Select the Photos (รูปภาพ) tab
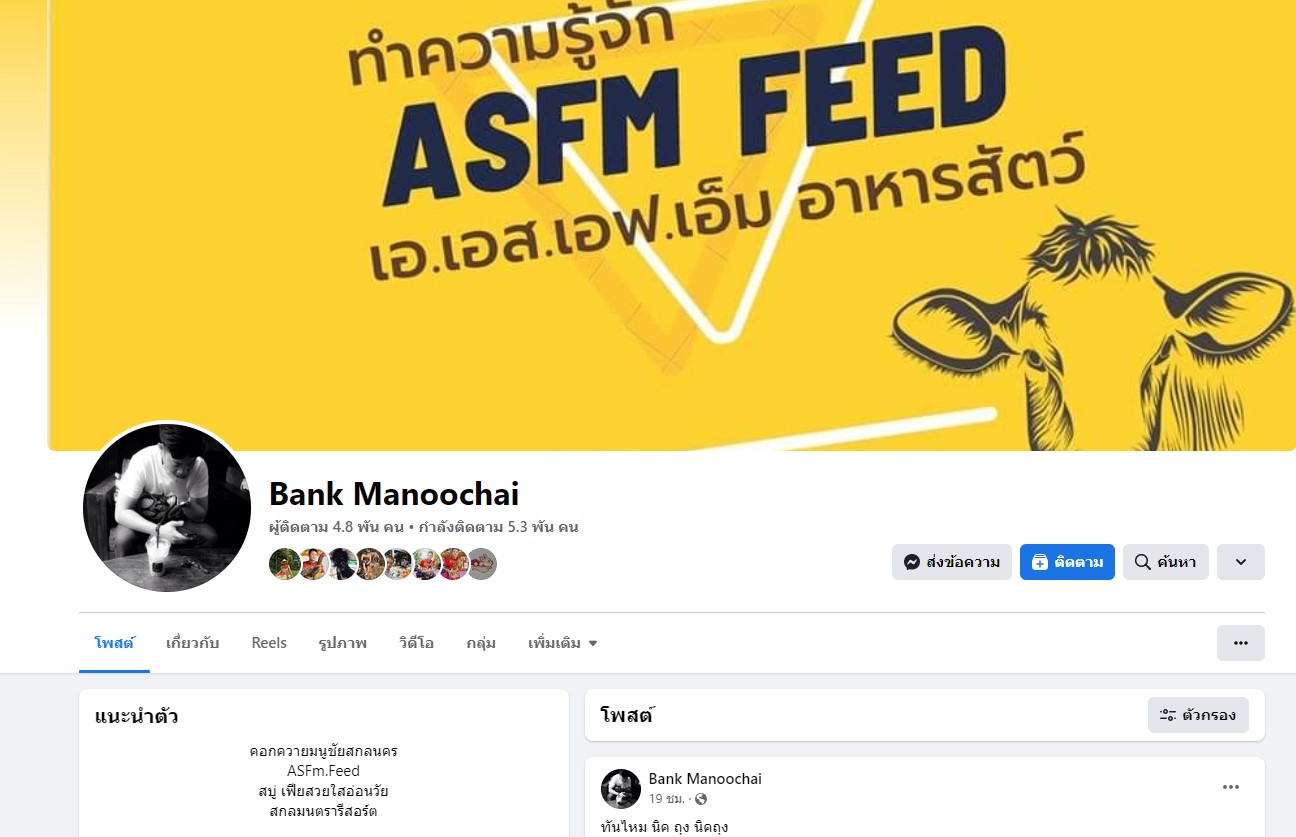This screenshot has width=1296, height=837. coord(343,643)
